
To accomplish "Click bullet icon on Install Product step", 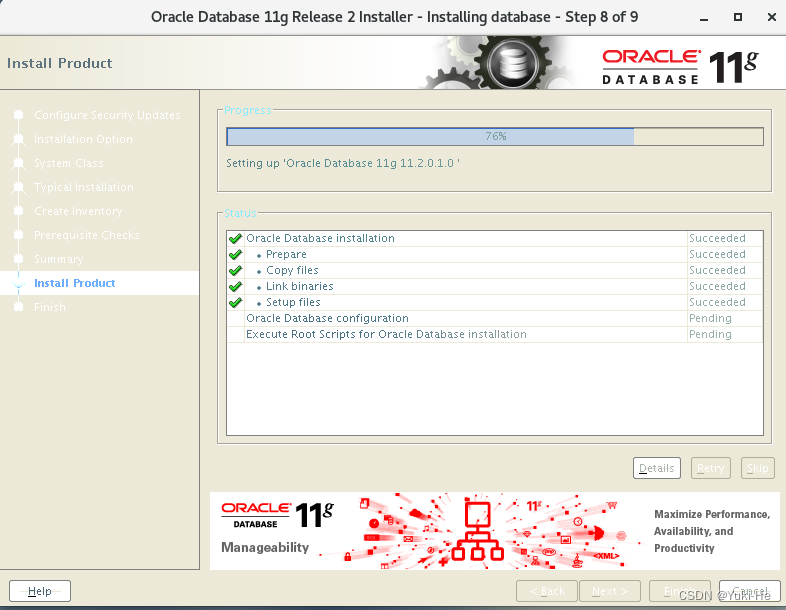I will 19,283.
